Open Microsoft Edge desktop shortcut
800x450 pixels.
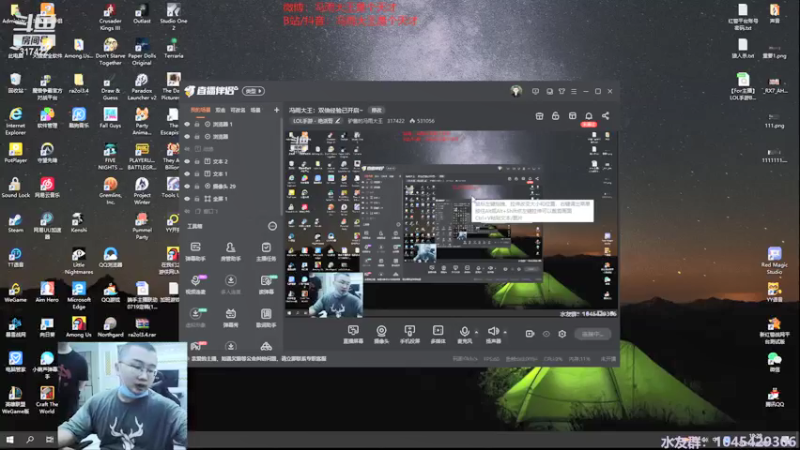tap(79, 295)
